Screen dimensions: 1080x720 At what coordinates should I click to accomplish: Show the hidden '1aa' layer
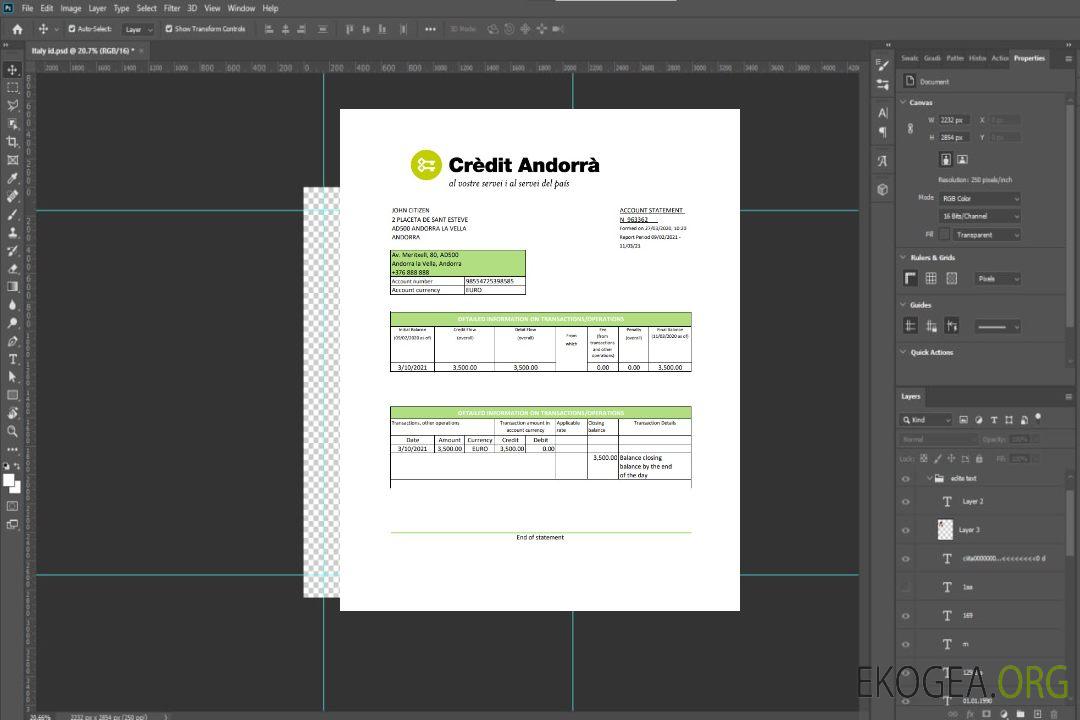pos(906,588)
